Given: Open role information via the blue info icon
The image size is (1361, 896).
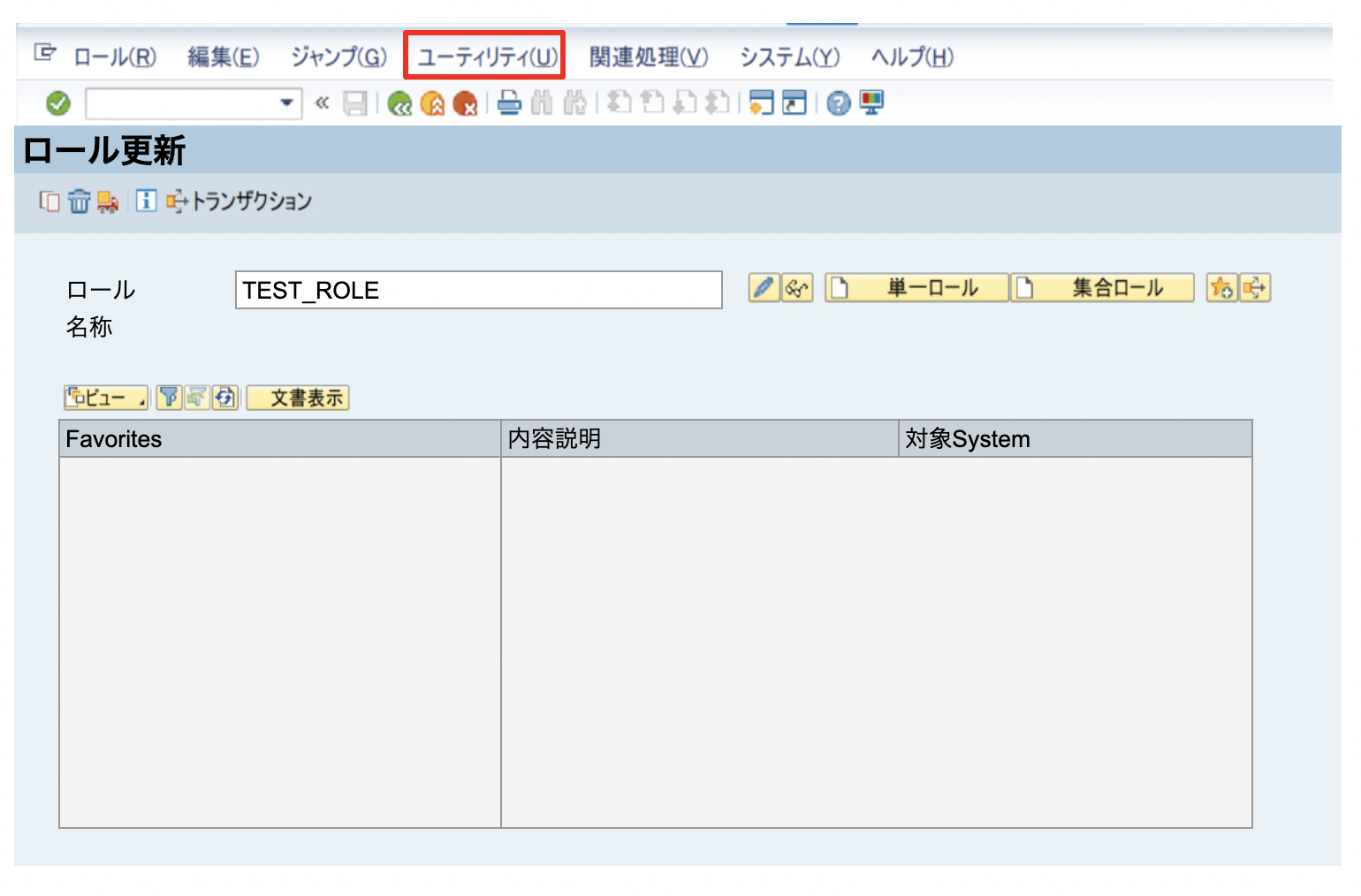Looking at the screenshot, I should click(146, 201).
